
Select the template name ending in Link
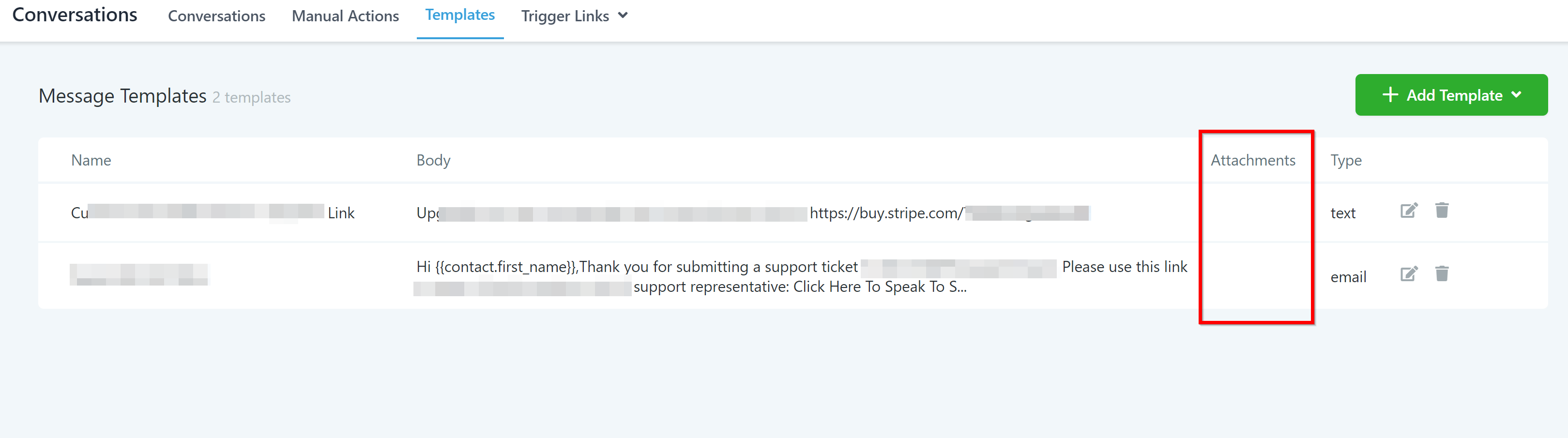(340, 213)
